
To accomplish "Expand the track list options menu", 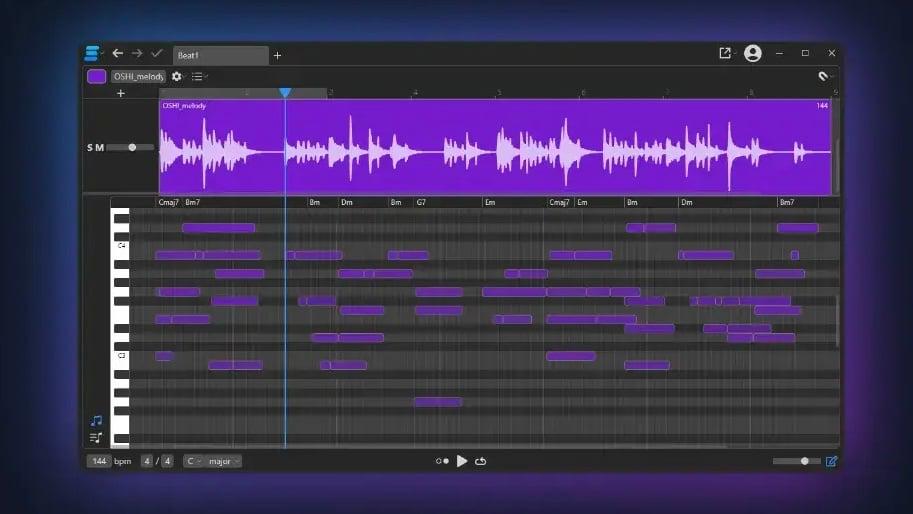I will pyautogui.click(x=199, y=76).
